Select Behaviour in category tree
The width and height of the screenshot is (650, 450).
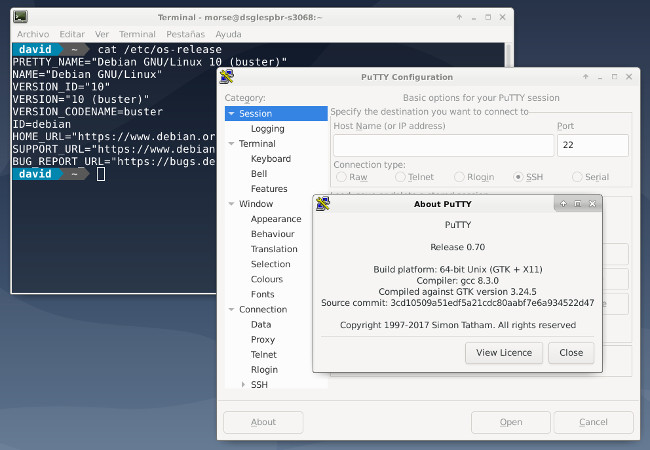[272, 234]
